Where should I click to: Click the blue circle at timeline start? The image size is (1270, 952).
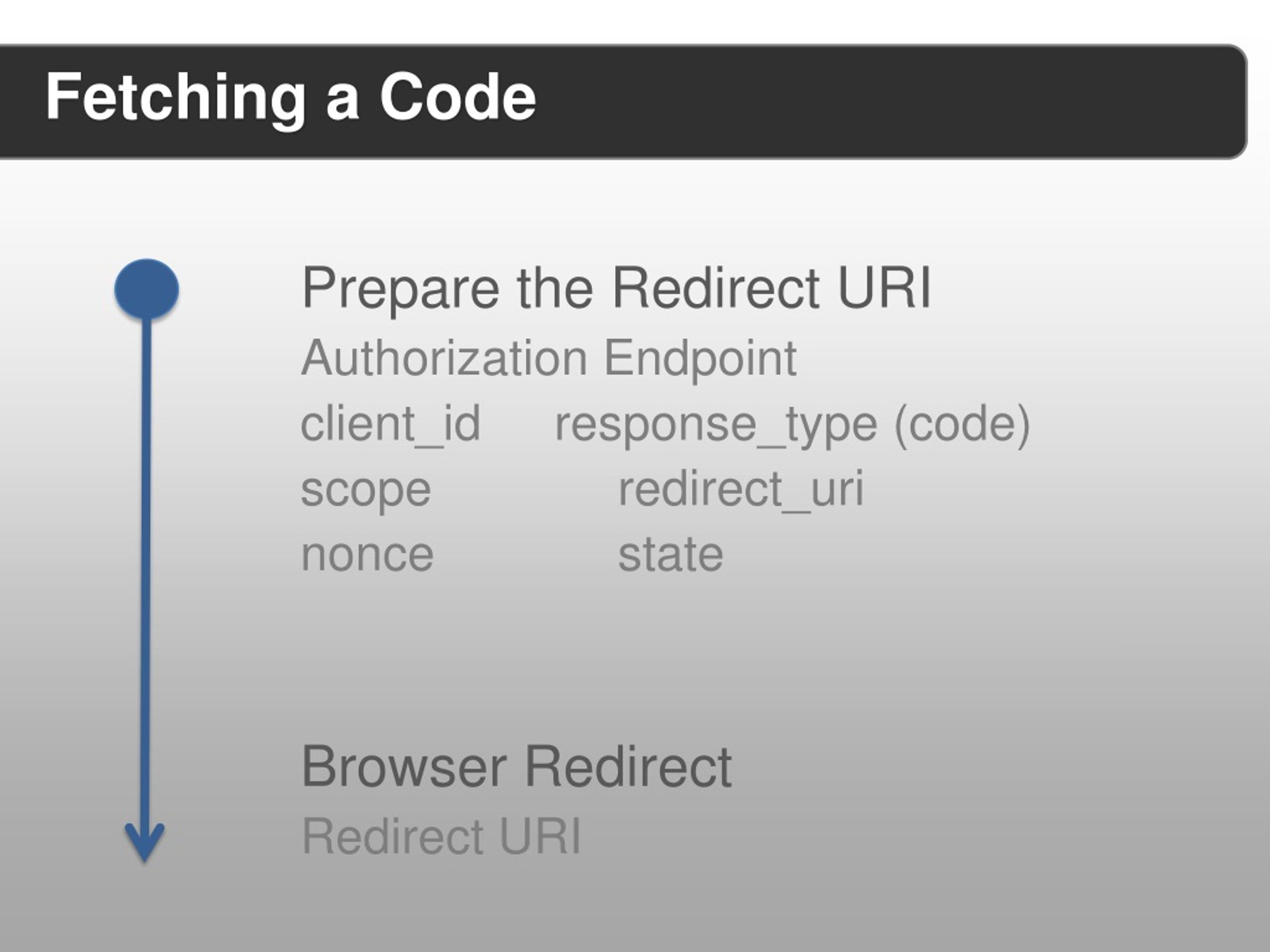146,289
